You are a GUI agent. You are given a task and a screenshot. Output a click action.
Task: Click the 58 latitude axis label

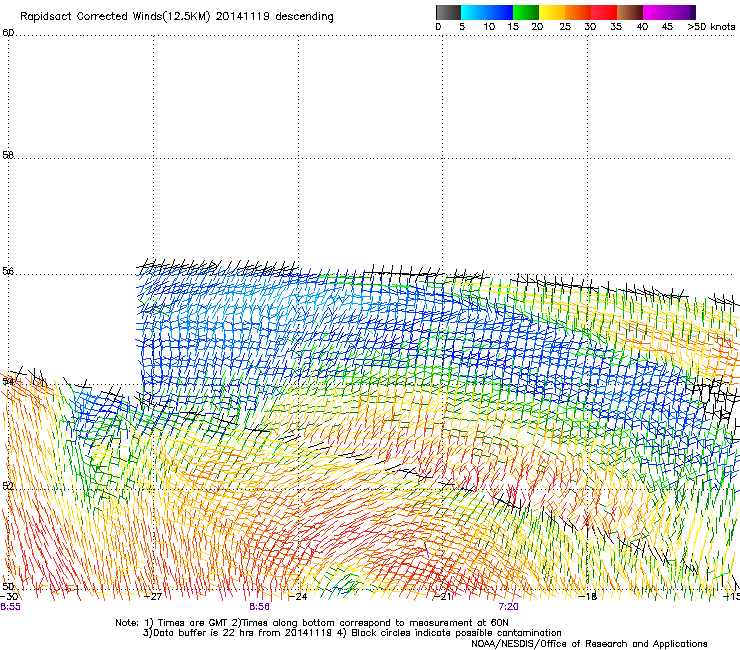8,155
